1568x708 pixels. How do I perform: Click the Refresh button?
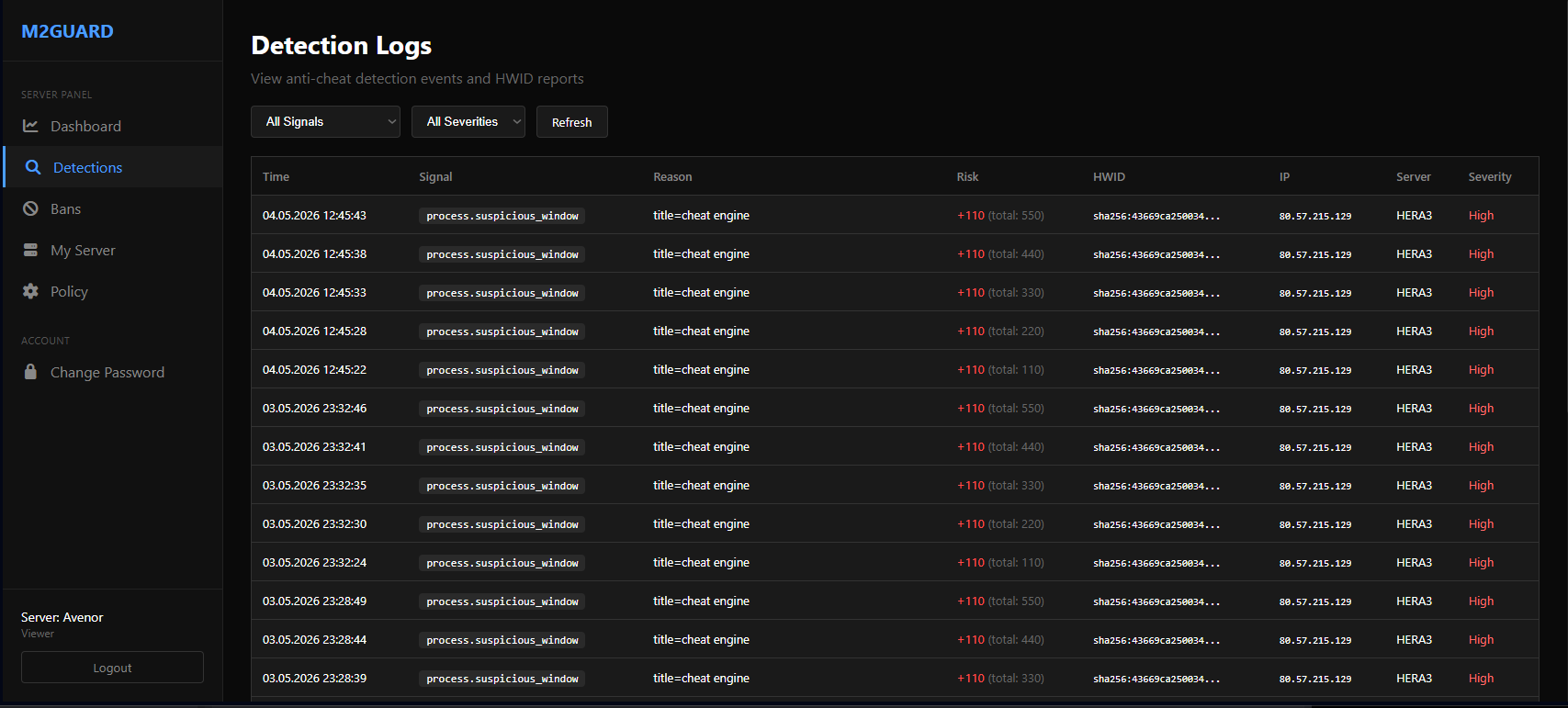pos(571,122)
